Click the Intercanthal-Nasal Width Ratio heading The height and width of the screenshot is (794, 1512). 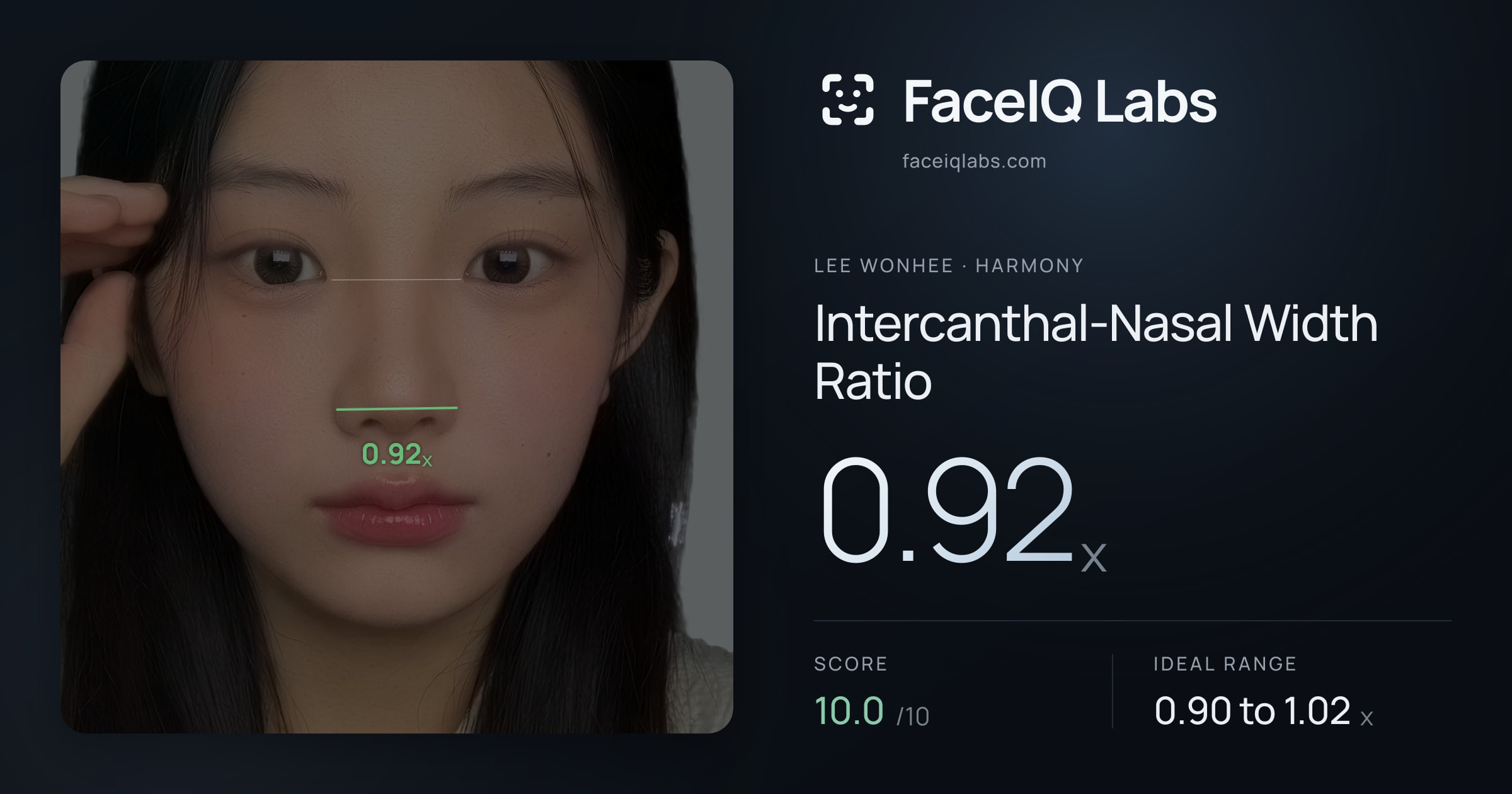click(1096, 352)
